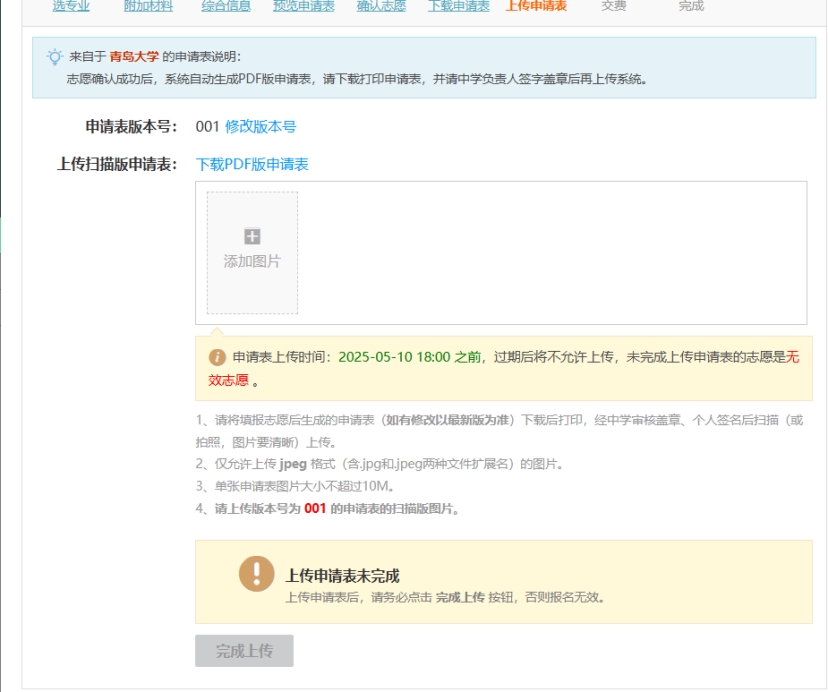Image resolution: width=828 pixels, height=692 pixels.
Task: Click the lightbulb tip icon
Action: tap(54, 57)
